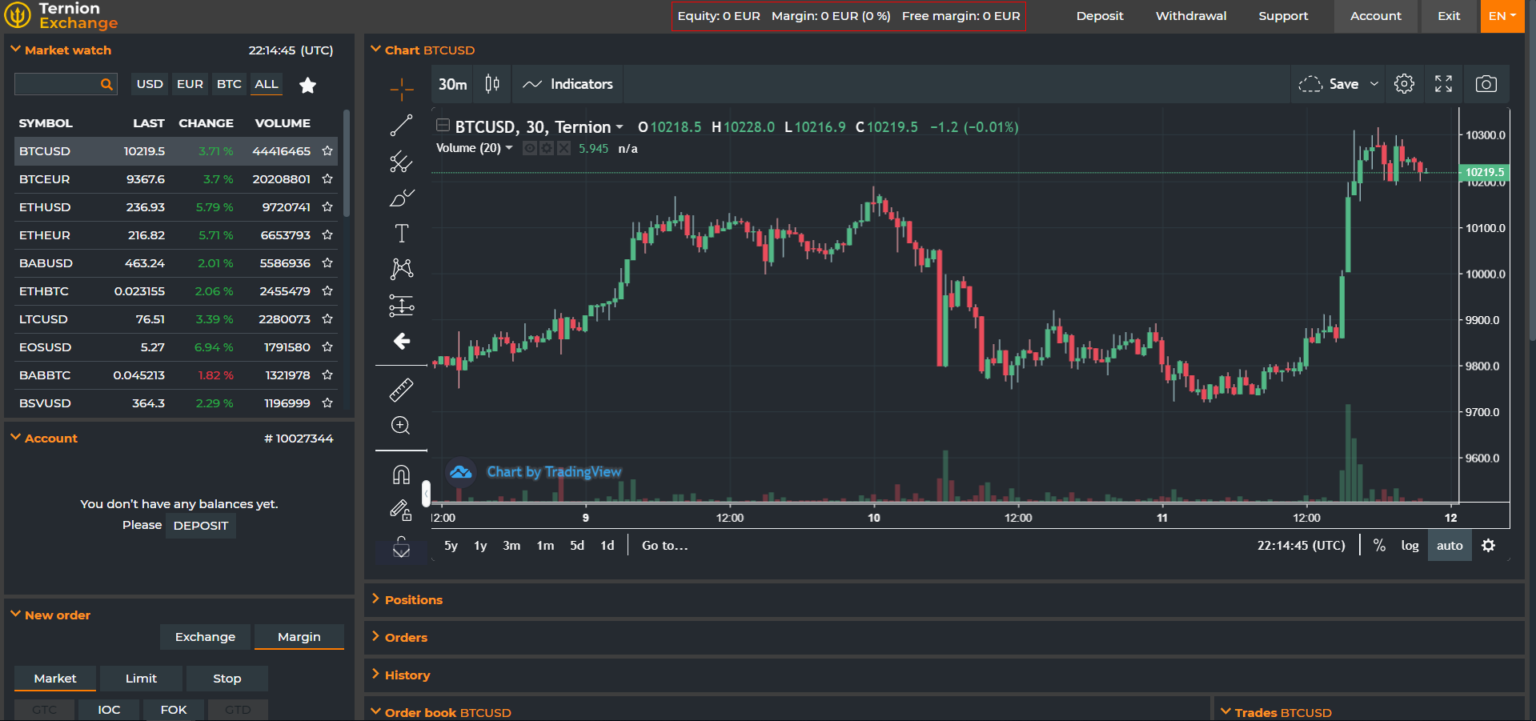Open the Go to... date picker

(x=665, y=545)
